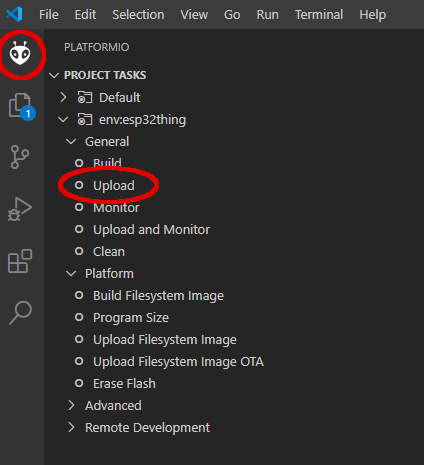Screen dimensions: 424x465
Task: Click the circle icon next to Program Size
Action: click(x=79, y=317)
